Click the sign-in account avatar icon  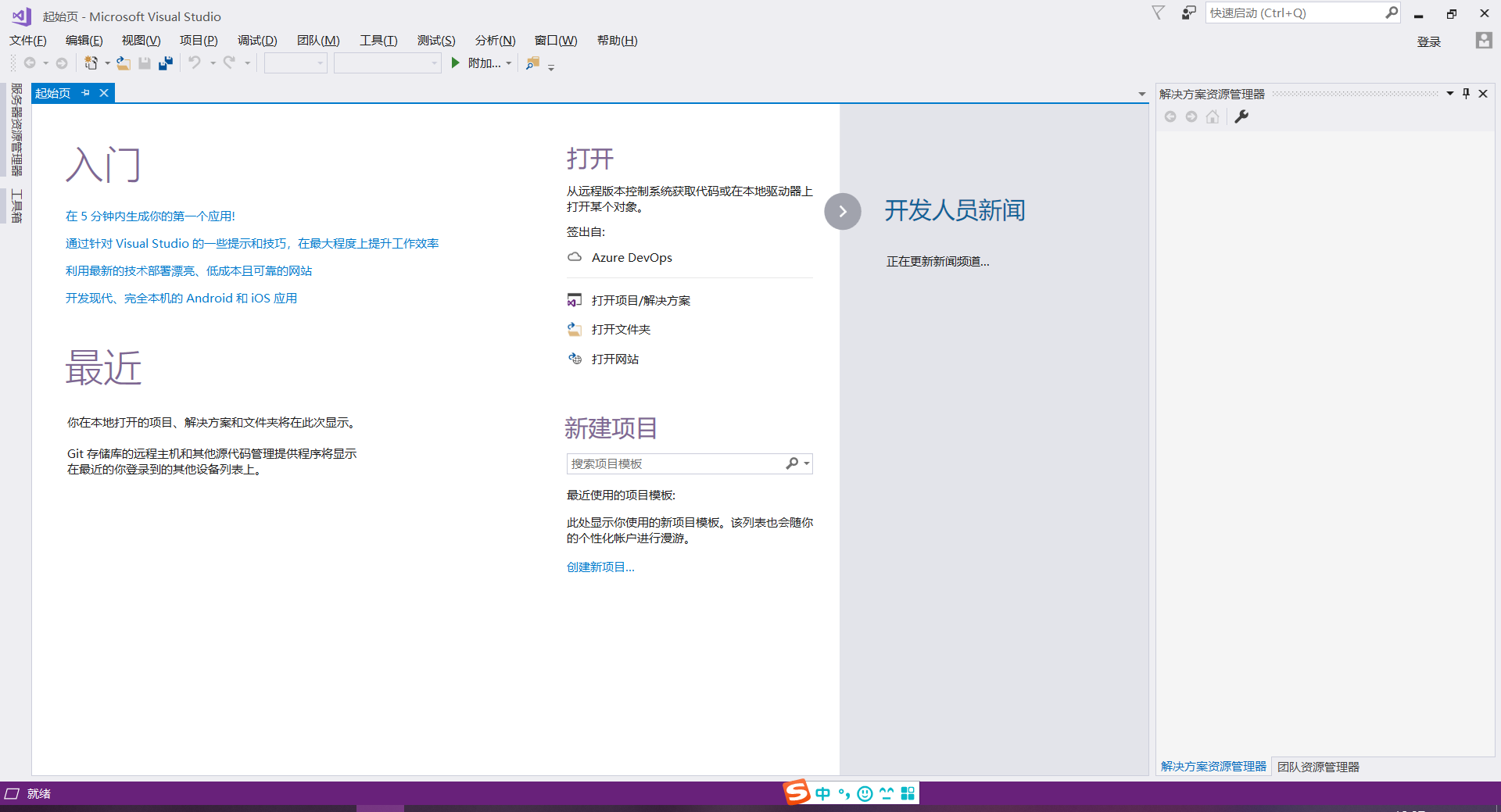1483,41
